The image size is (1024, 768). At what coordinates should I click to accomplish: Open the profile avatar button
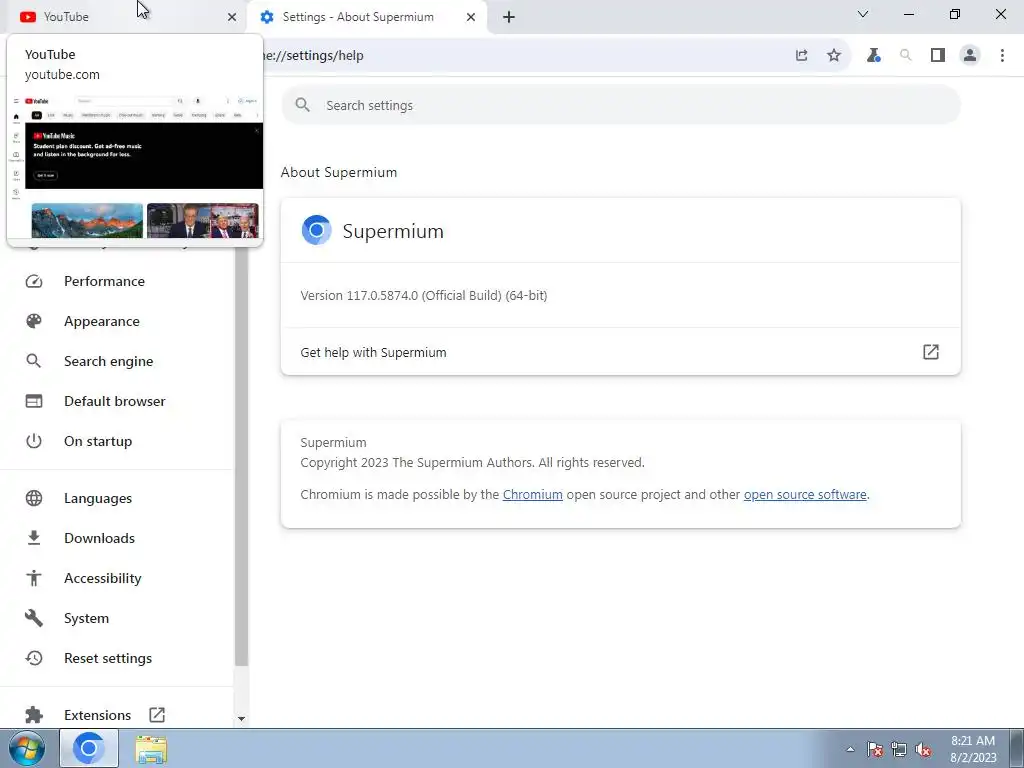pyautogui.click(x=970, y=56)
